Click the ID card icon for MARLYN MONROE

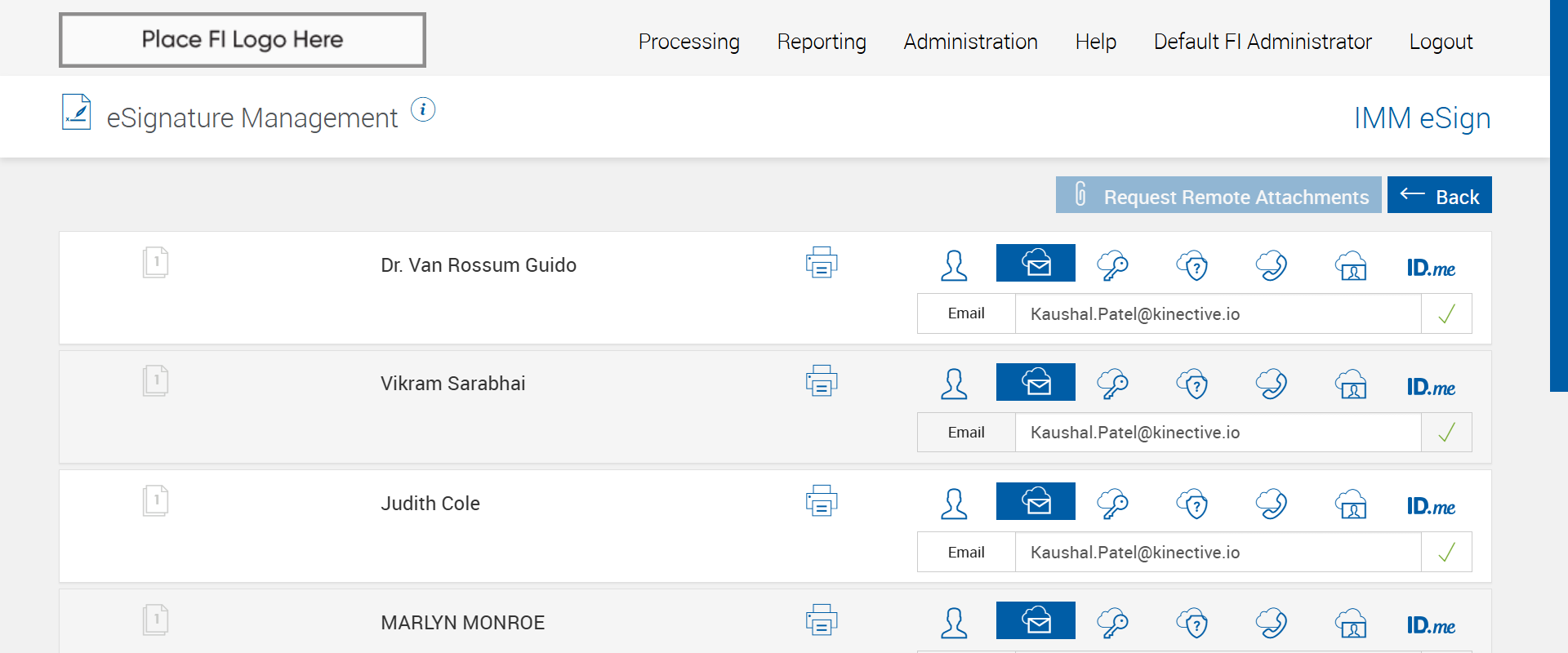click(1352, 624)
